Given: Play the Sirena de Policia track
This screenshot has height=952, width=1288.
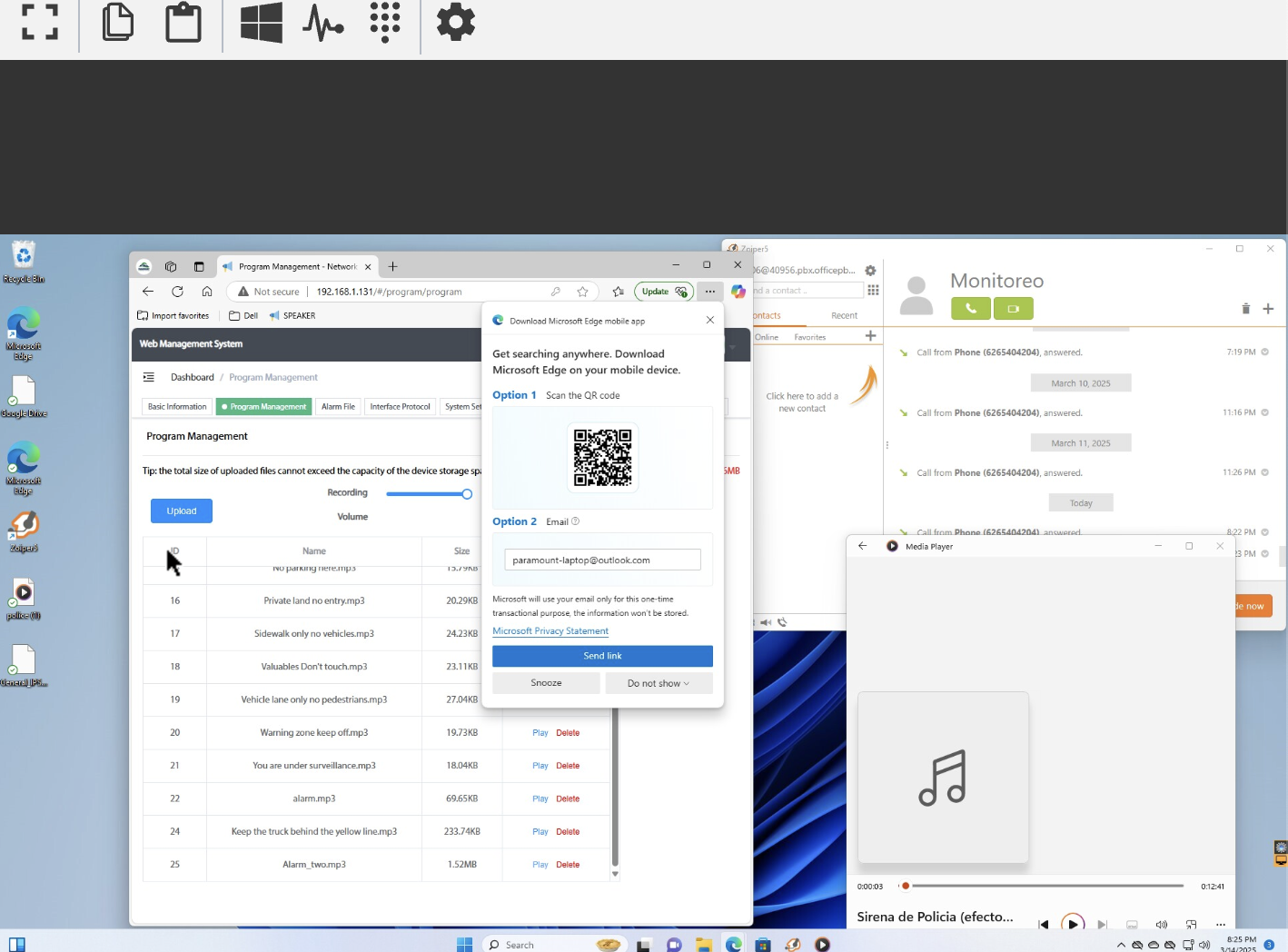Looking at the screenshot, I should click(x=1073, y=924).
